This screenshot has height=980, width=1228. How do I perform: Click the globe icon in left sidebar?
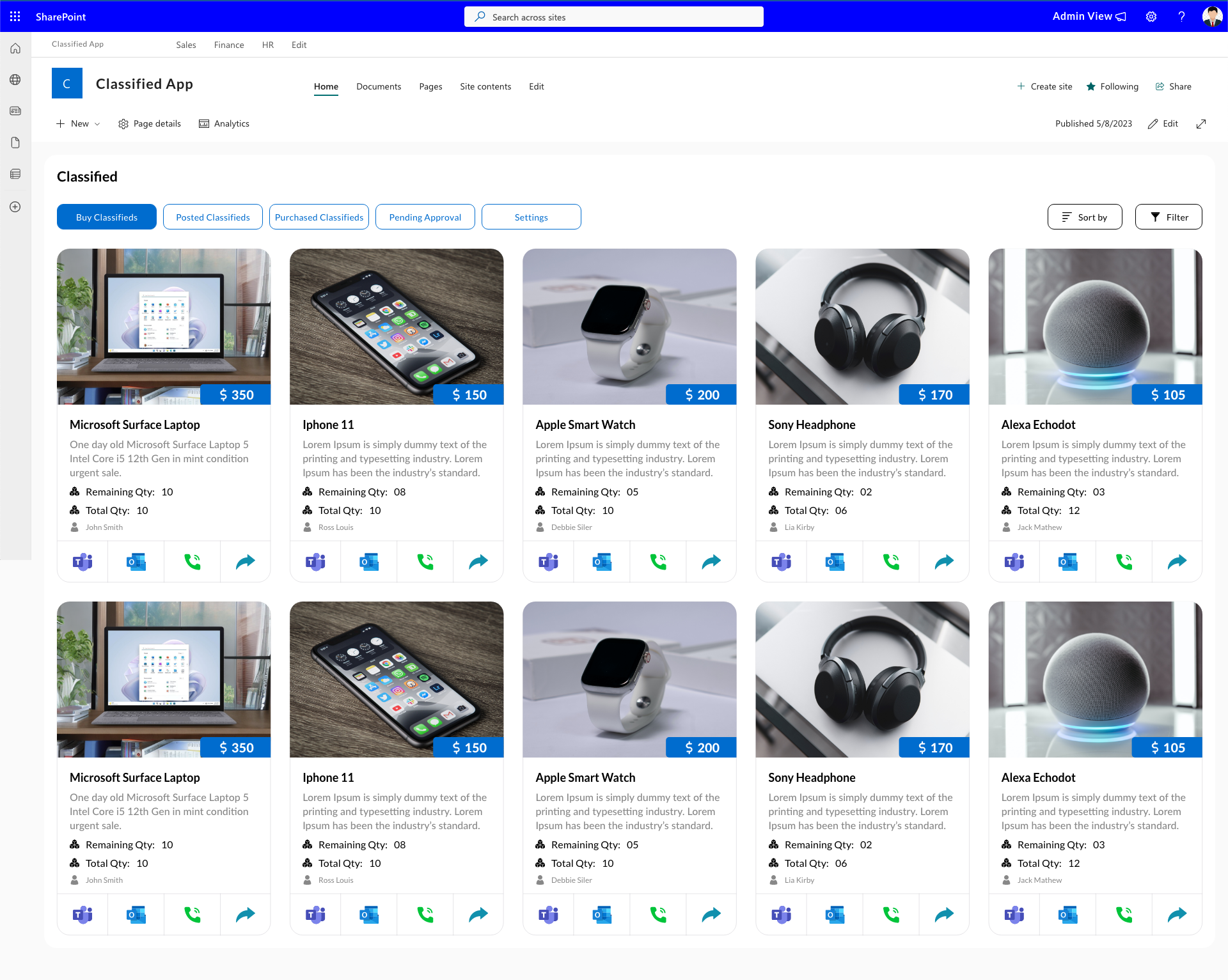(15, 80)
